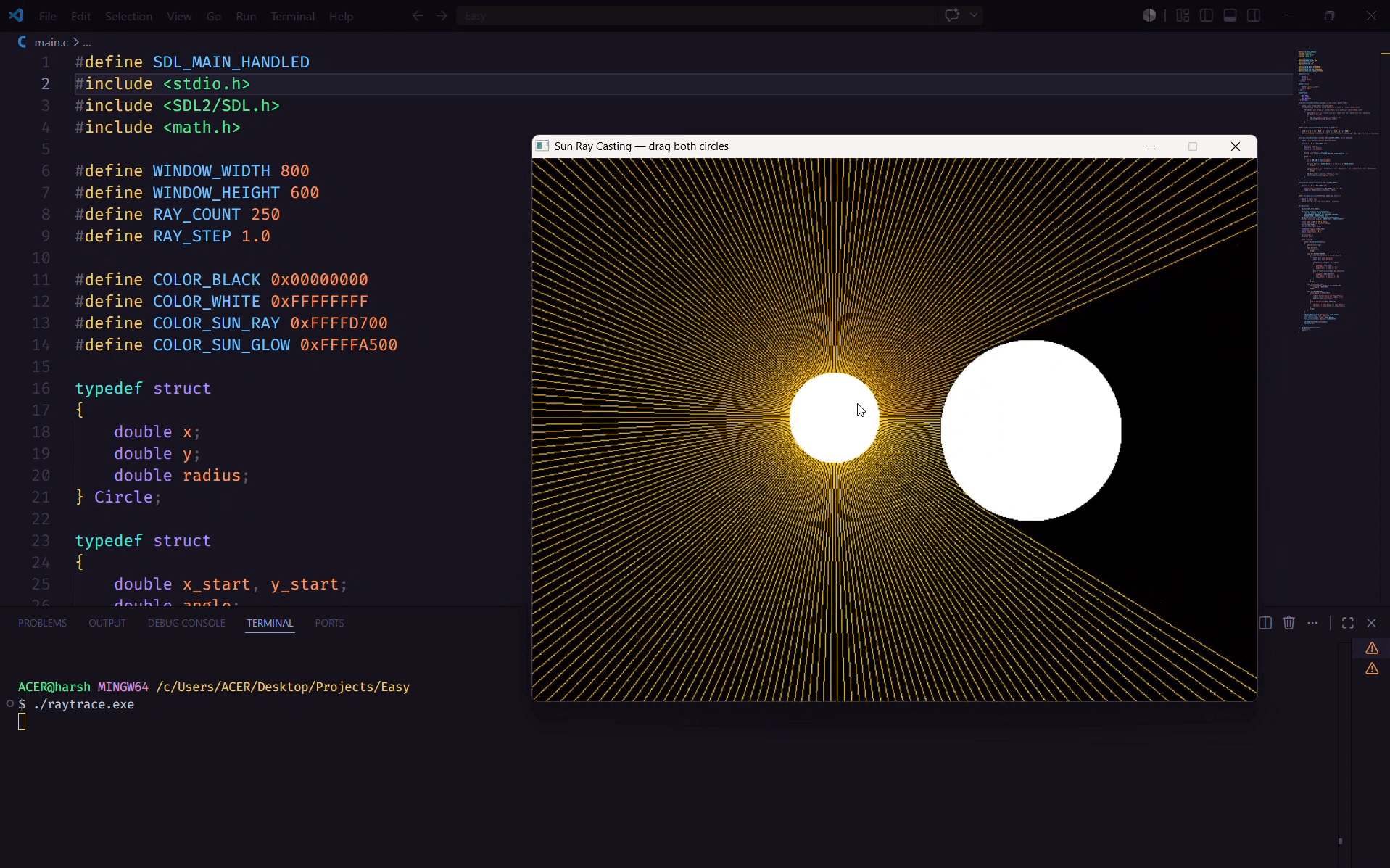The height and width of the screenshot is (868, 1390).
Task: Click the large white obstacle circle
Action: click(x=1031, y=430)
